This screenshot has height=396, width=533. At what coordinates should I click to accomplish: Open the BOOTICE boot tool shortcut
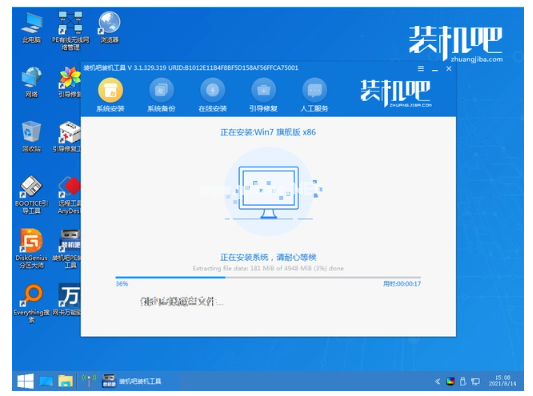pyautogui.click(x=32, y=195)
